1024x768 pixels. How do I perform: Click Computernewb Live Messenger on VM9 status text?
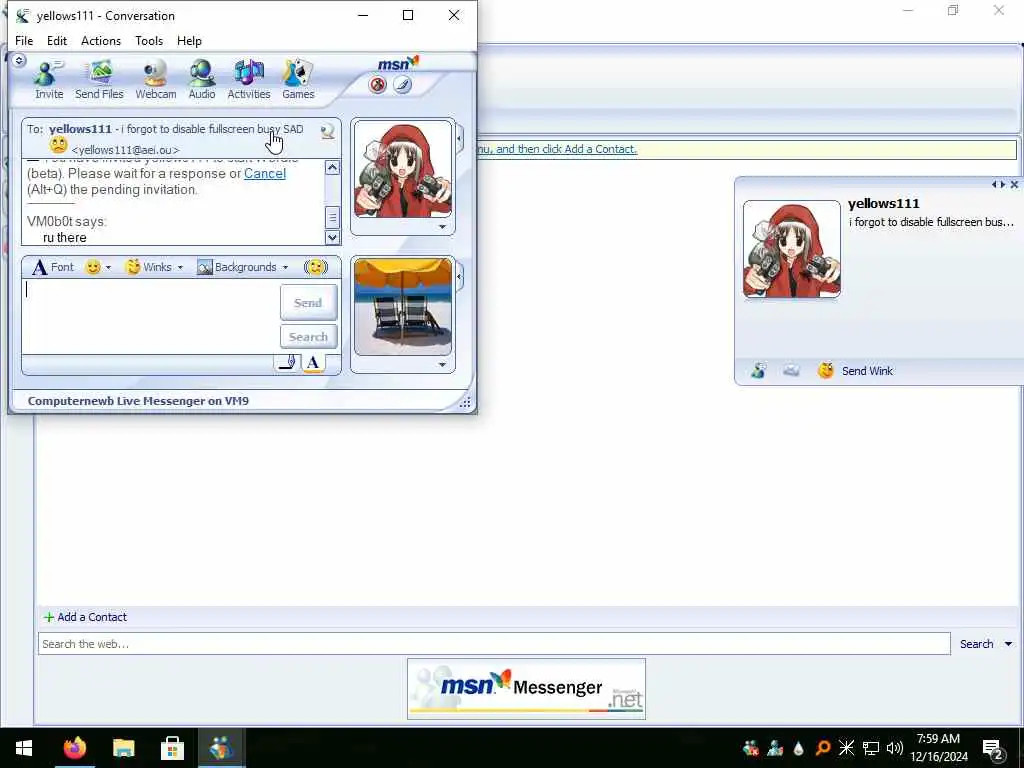[138, 401]
